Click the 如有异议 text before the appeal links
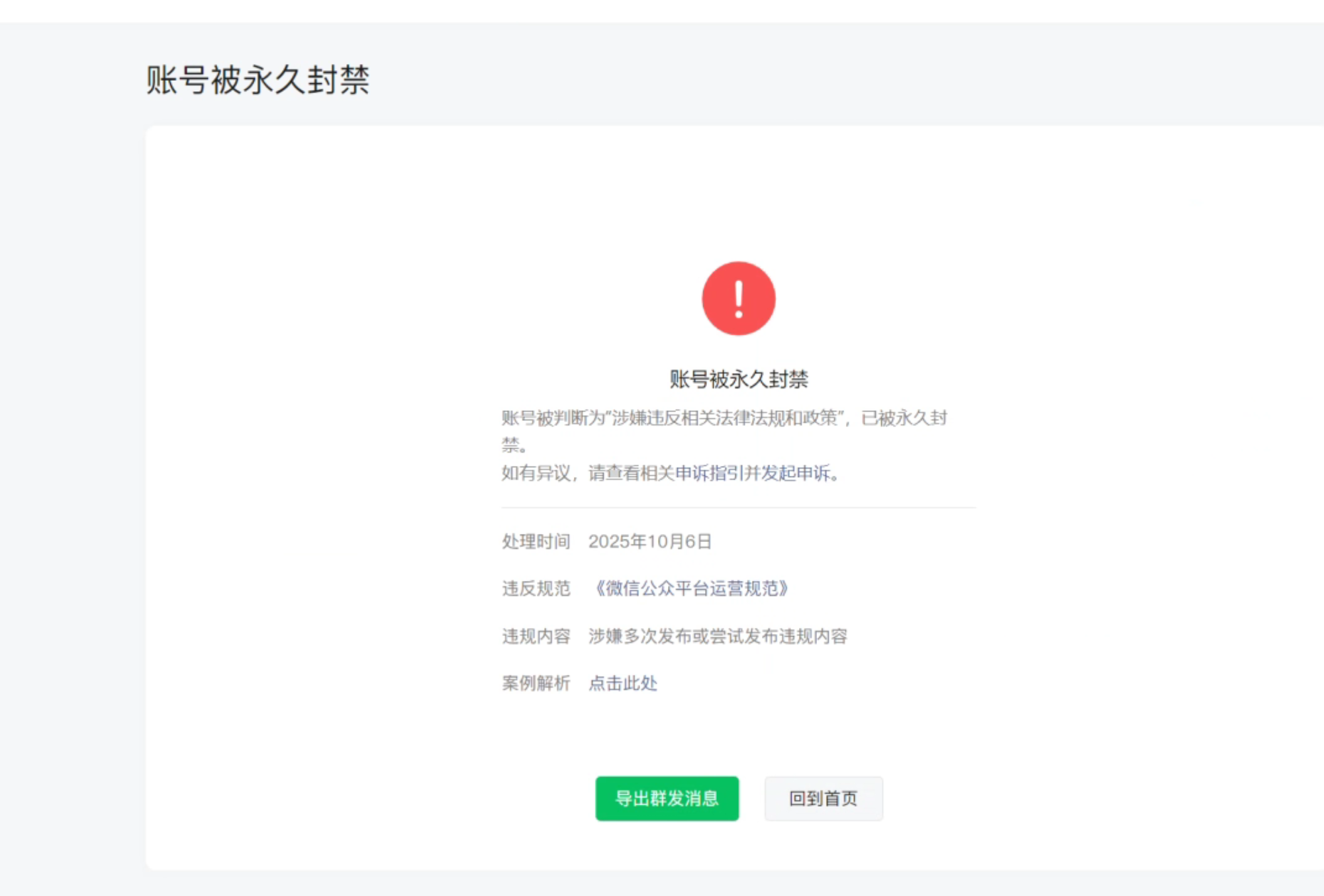This screenshot has width=1324, height=896. click(536, 473)
